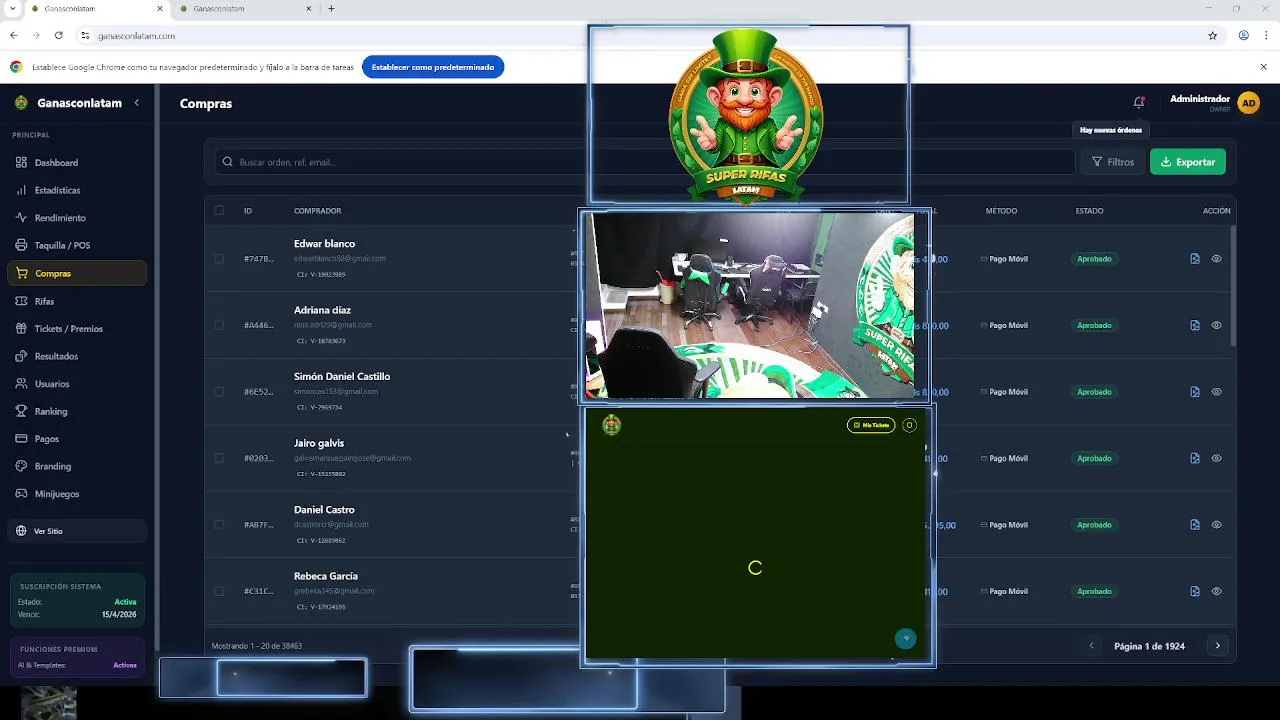The image size is (1280, 720).
Task: Go to previous page of orders
Action: [1092, 646]
